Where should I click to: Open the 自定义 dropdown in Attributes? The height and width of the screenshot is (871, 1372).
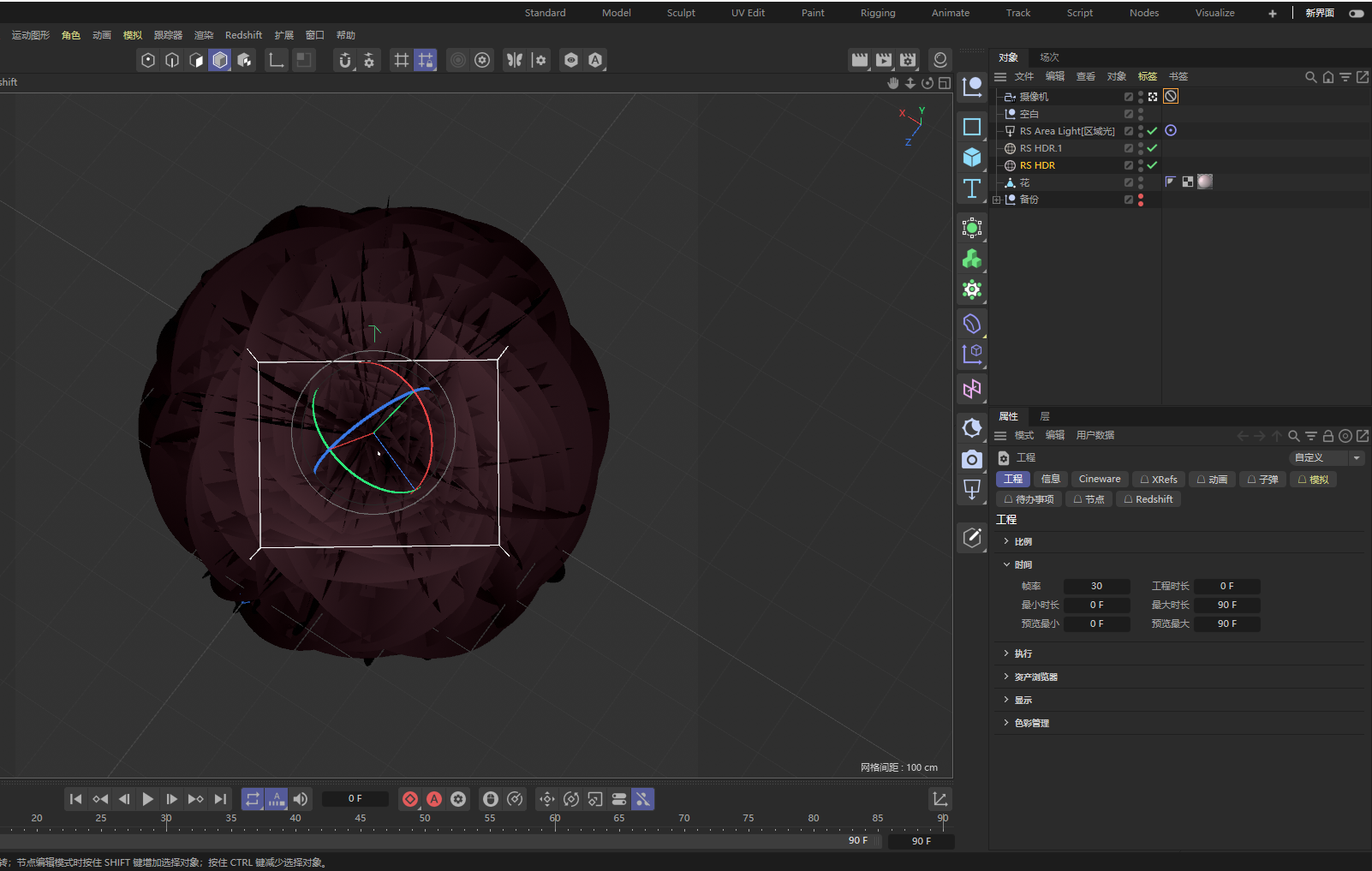click(1327, 458)
